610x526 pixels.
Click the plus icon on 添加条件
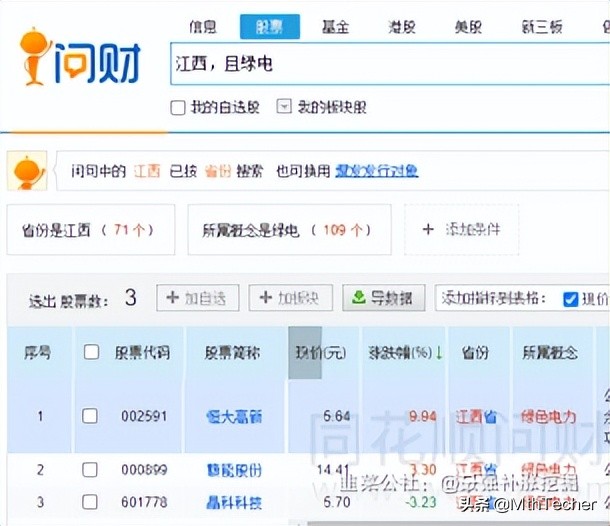[x=428, y=229]
